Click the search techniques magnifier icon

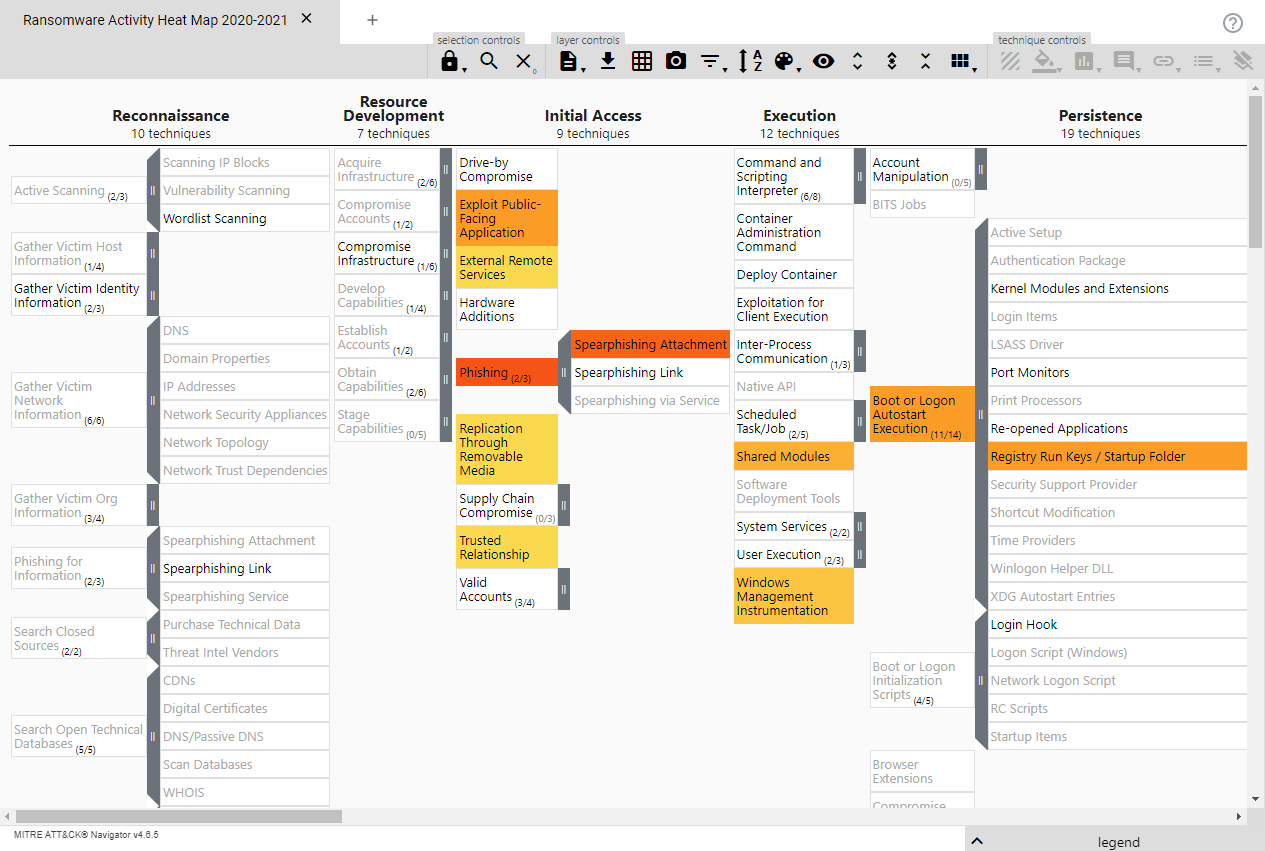click(x=488, y=61)
